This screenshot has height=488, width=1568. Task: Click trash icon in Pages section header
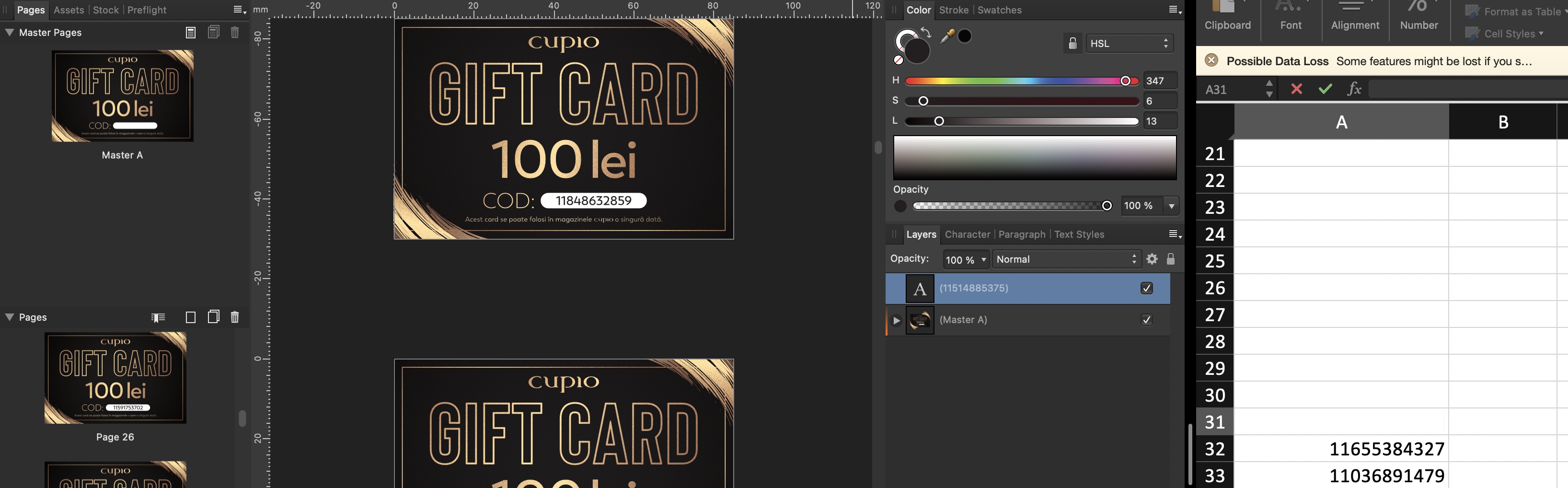click(x=235, y=317)
